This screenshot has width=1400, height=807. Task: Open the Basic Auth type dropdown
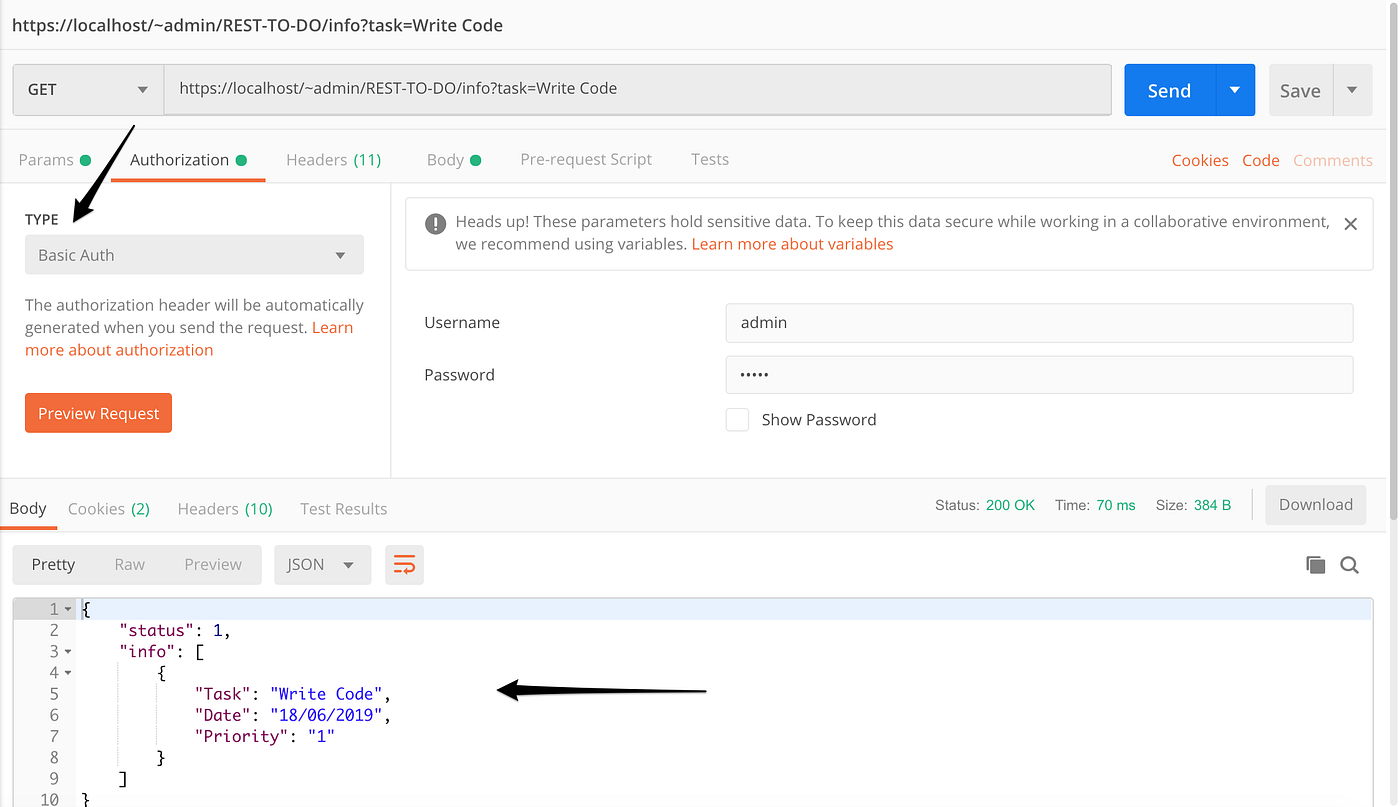pos(193,254)
